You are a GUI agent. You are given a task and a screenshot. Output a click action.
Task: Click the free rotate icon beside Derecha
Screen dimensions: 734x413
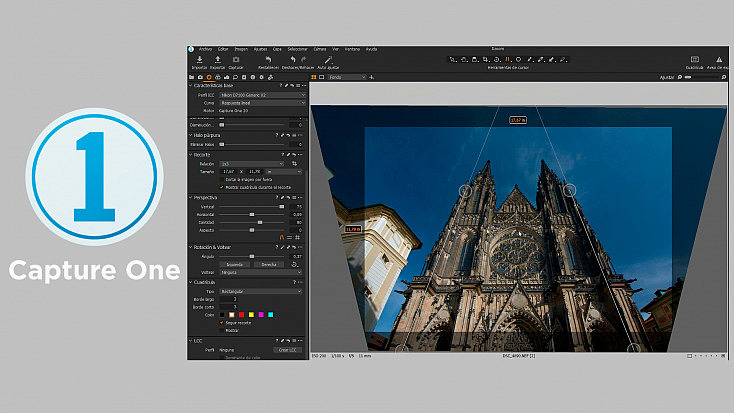294,265
